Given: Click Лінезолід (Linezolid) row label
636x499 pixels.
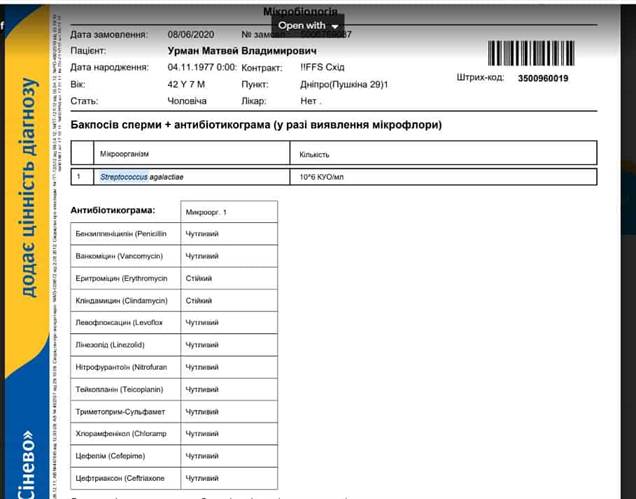Looking at the screenshot, I should (x=110, y=345).
